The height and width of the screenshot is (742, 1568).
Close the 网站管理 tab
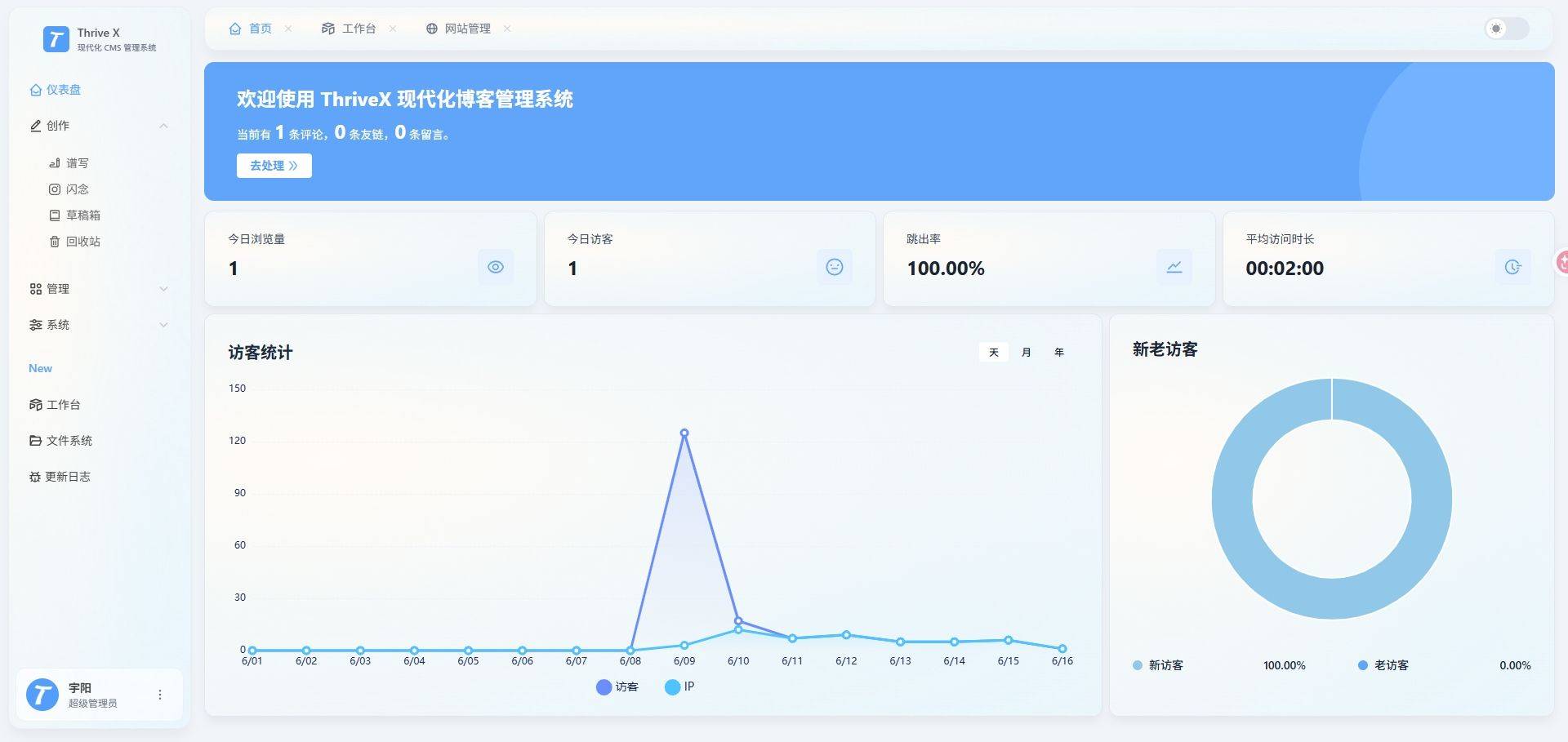[507, 29]
